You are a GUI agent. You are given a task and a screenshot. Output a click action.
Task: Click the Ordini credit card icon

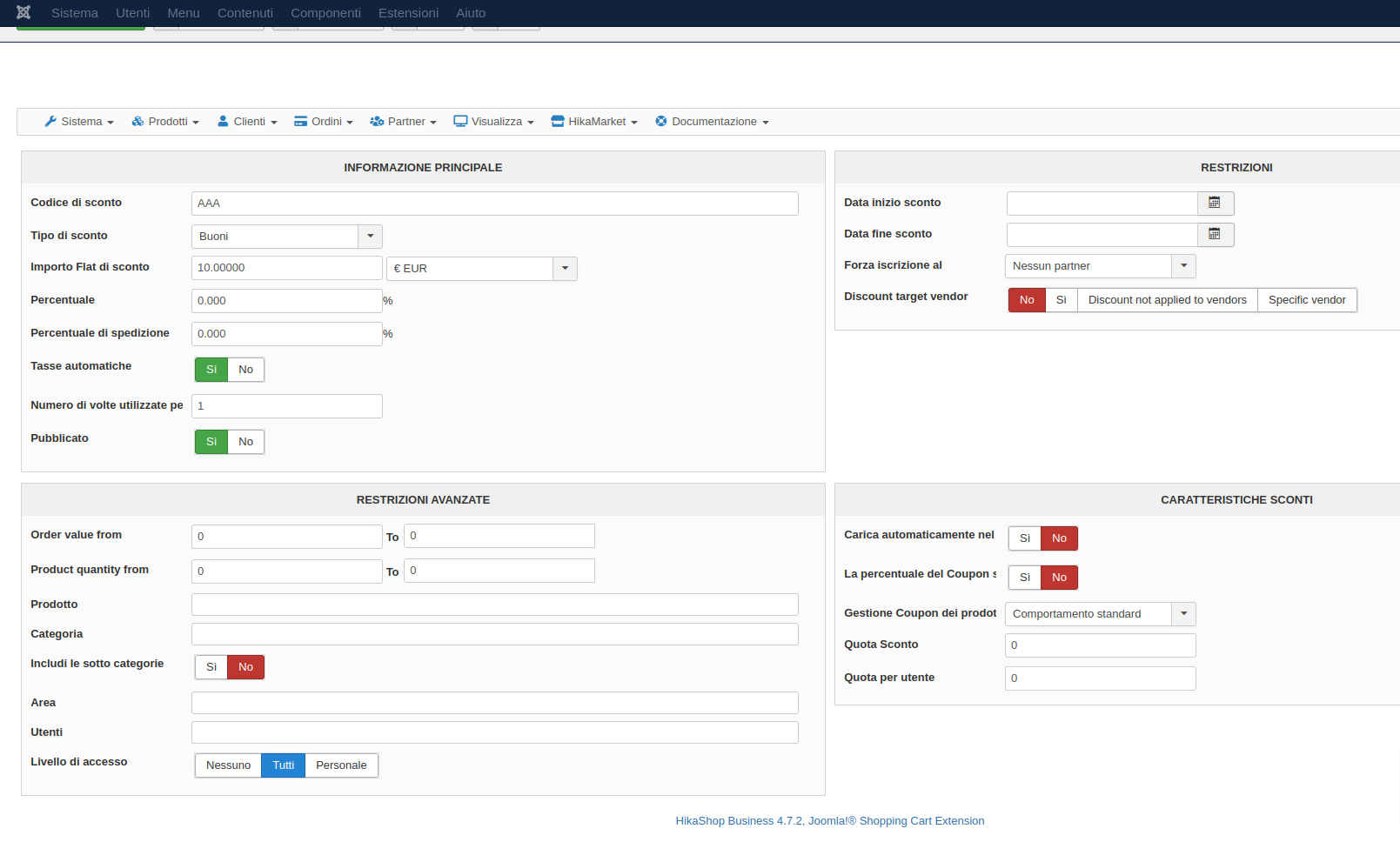301,122
